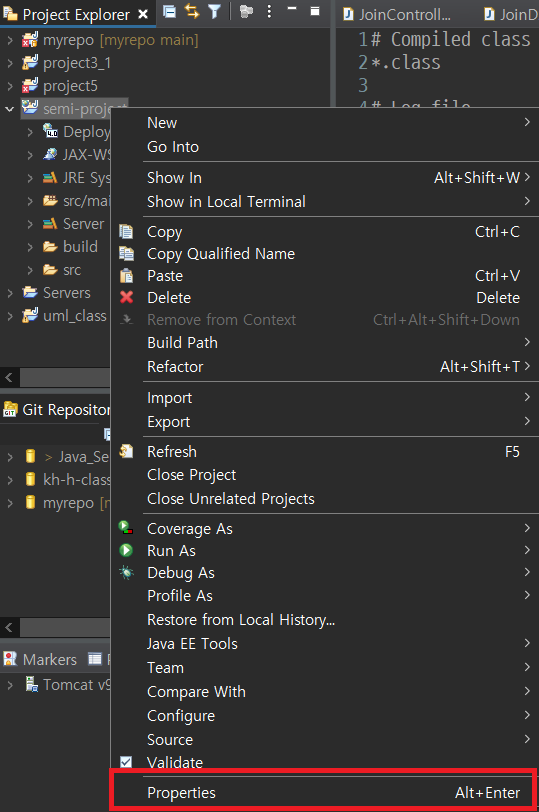Click the uml_class project icon
539x812 pixels.
[30, 315]
